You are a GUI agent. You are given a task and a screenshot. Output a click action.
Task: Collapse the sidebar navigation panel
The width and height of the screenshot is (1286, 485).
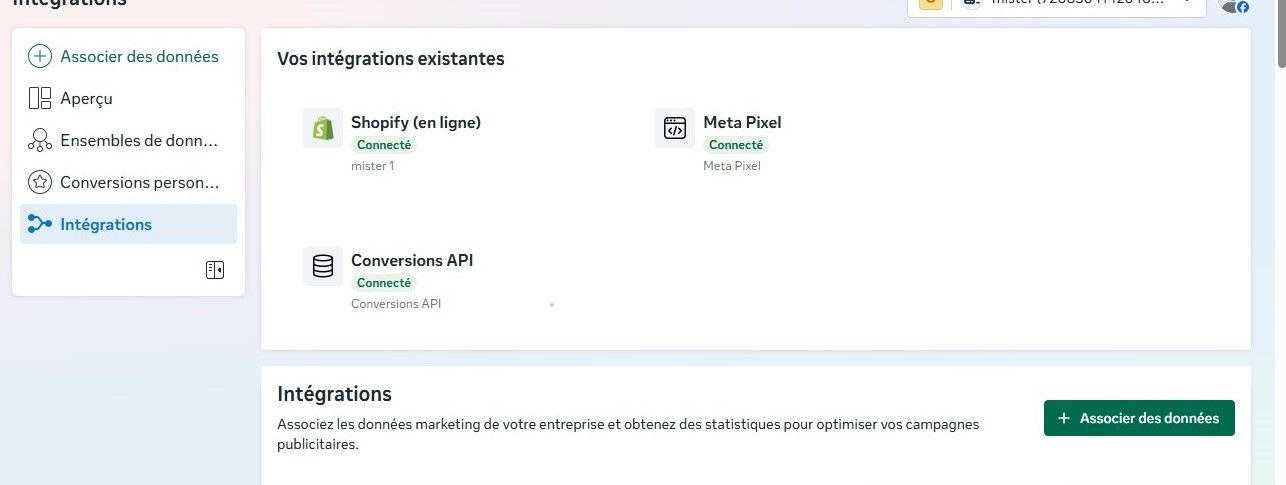point(214,270)
